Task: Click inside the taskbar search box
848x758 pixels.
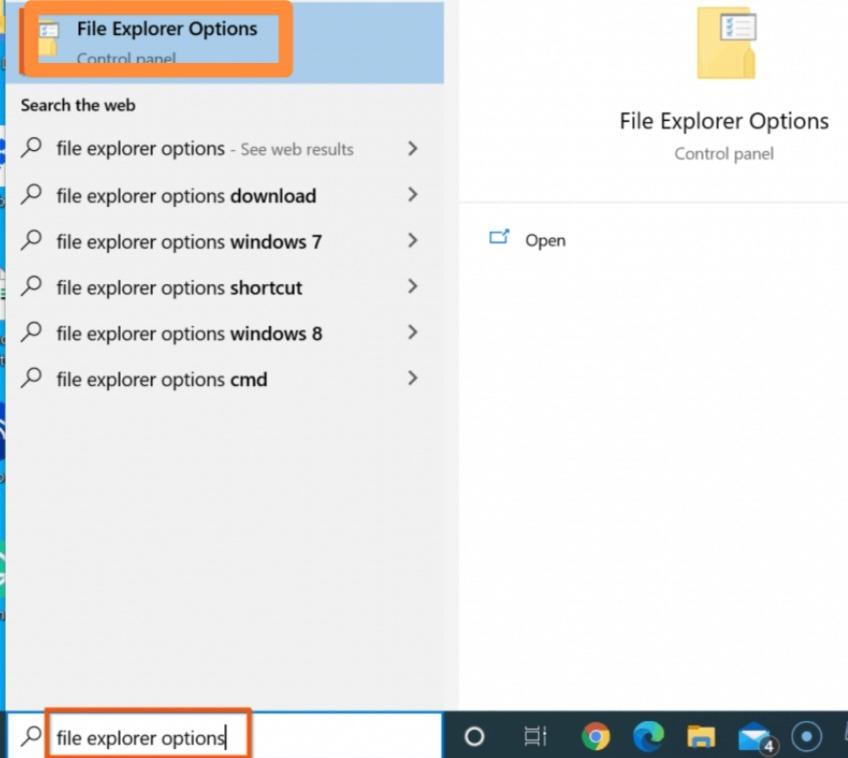Action: click(224, 736)
